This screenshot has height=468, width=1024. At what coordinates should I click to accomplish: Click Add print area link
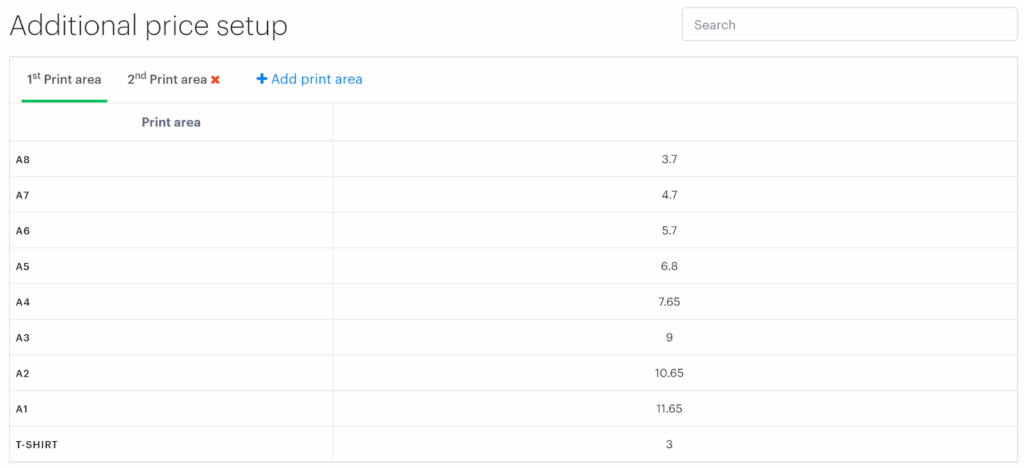[x=309, y=79]
